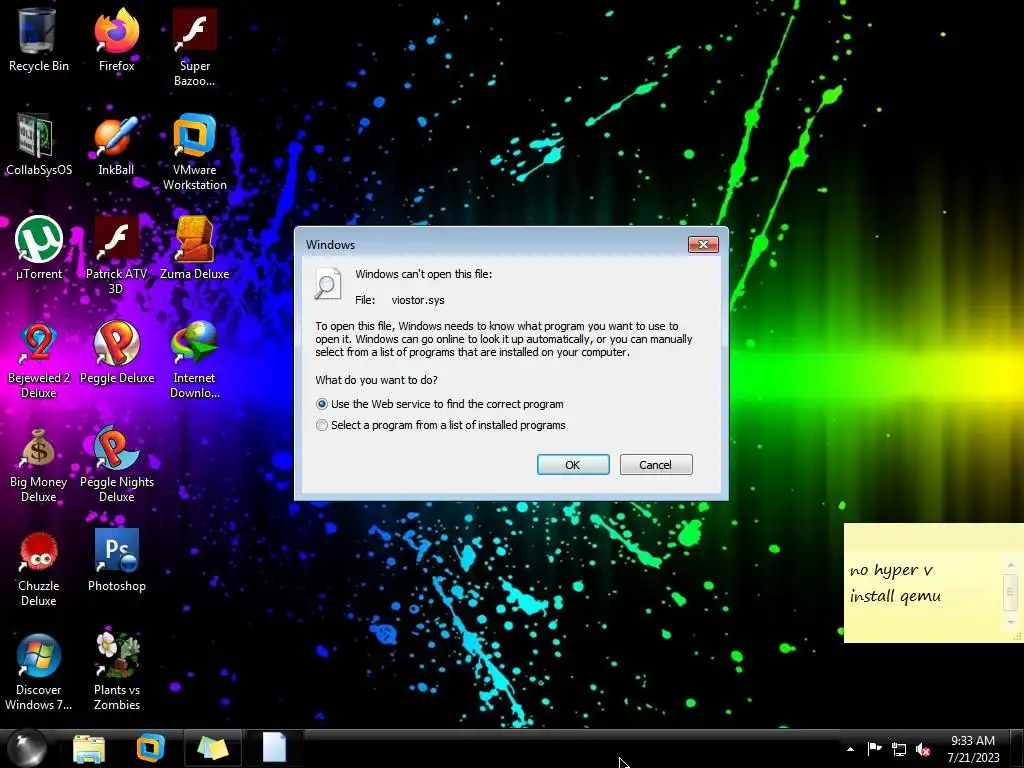Show hidden tray icons arrow
The image size is (1024, 768).
[x=850, y=749]
